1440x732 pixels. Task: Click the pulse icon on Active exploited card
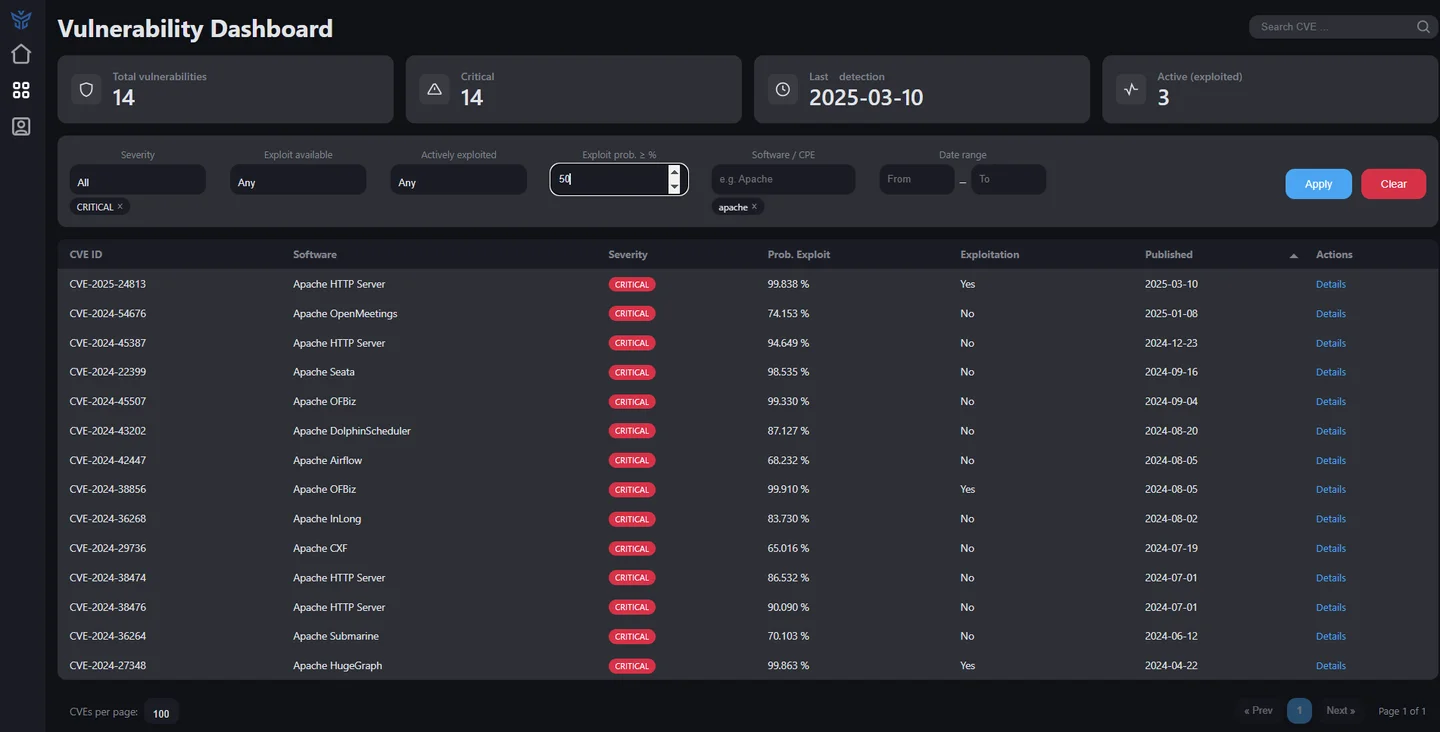(x=1131, y=89)
